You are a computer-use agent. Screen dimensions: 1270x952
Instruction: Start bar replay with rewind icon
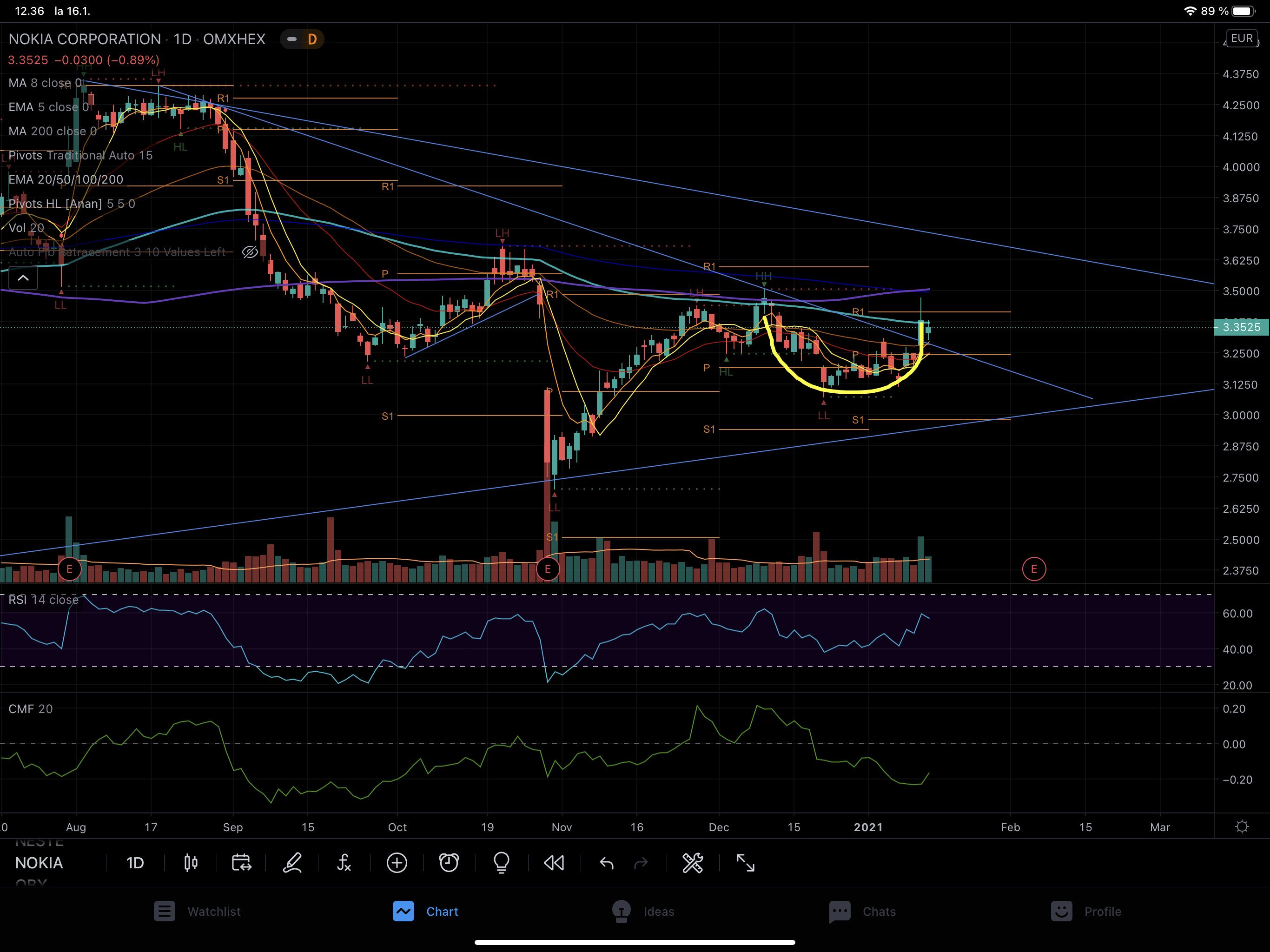[554, 862]
